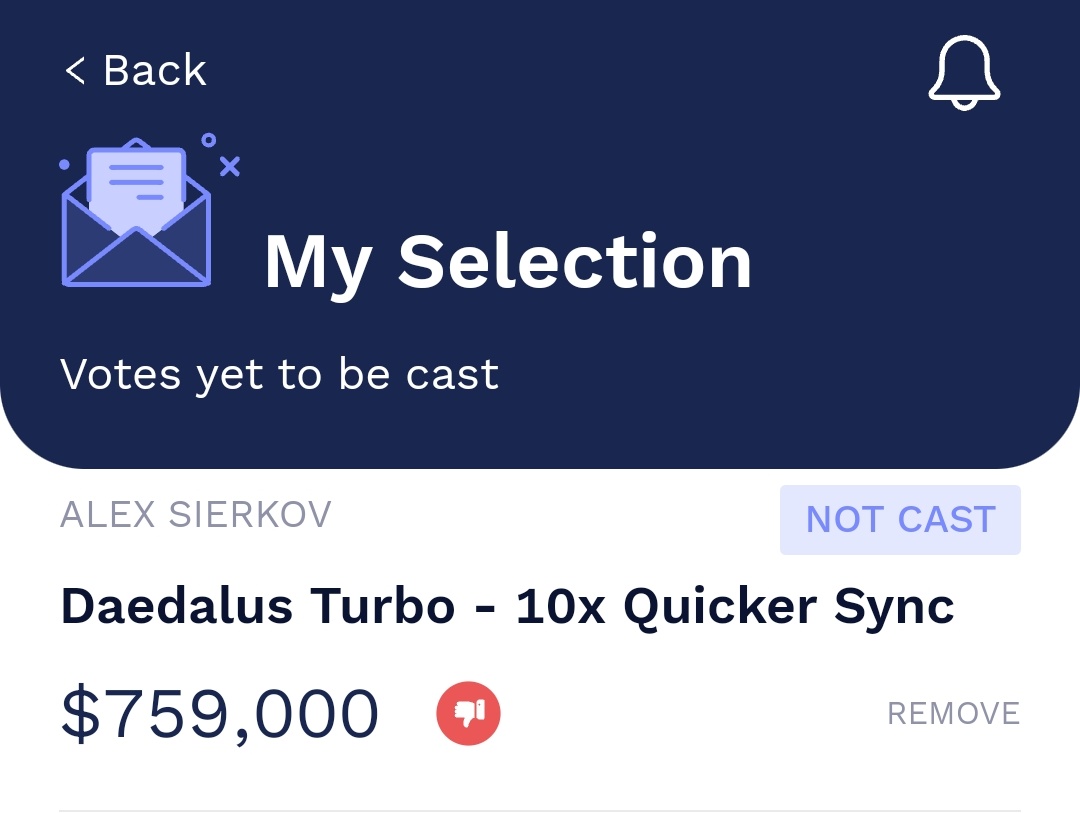Open the Daedalus Turbo proposal title

pos(507,608)
